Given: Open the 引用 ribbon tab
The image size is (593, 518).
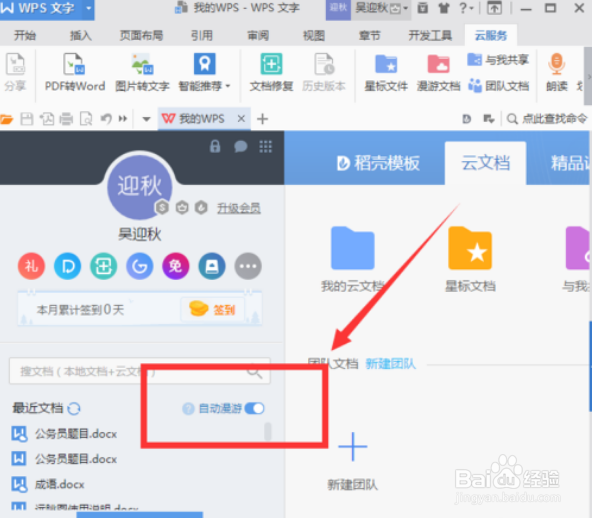Looking at the screenshot, I should 202,36.
